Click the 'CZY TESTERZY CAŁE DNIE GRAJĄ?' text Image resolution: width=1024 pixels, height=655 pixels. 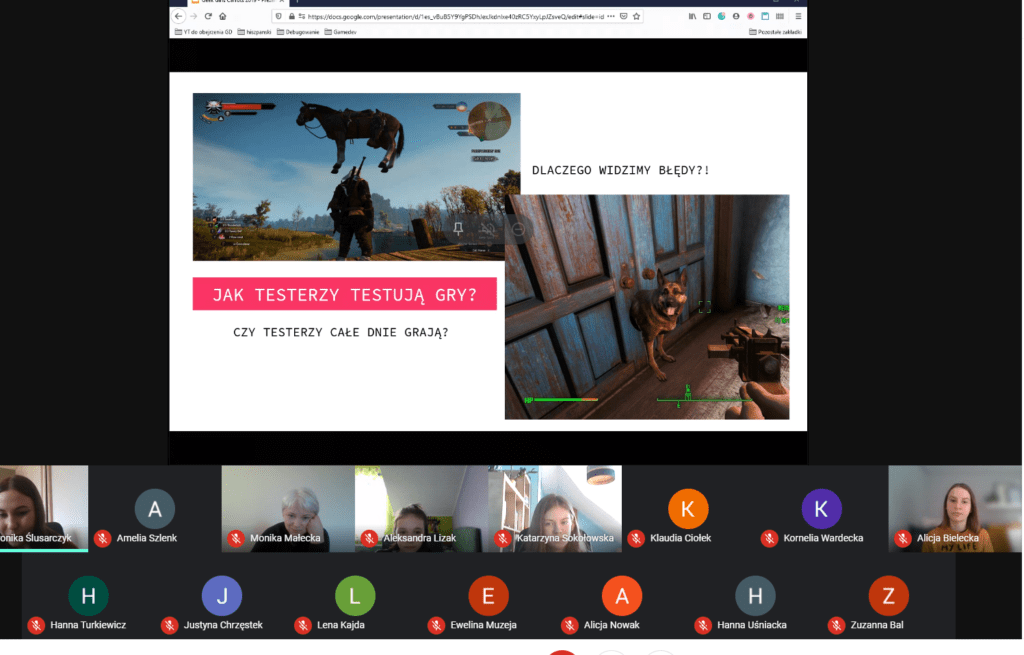click(x=341, y=332)
